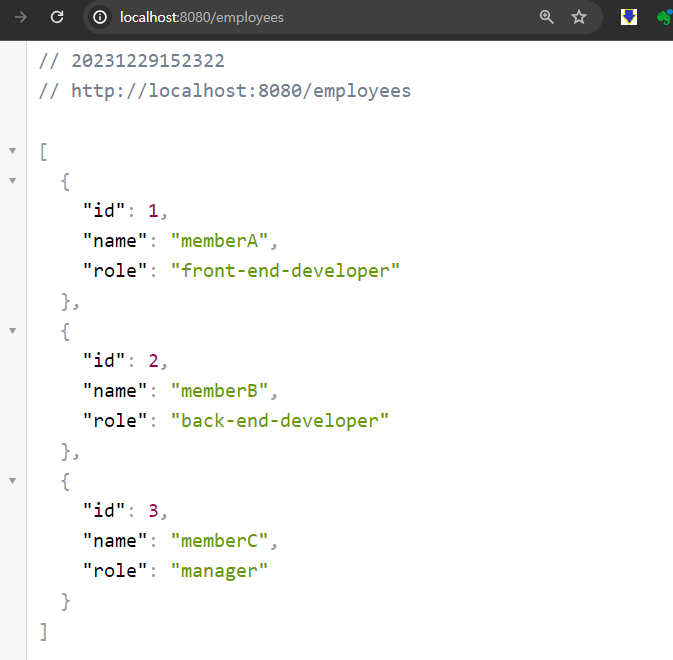Collapse the root JSON array
The height and width of the screenshot is (660, 673).
[x=13, y=151]
